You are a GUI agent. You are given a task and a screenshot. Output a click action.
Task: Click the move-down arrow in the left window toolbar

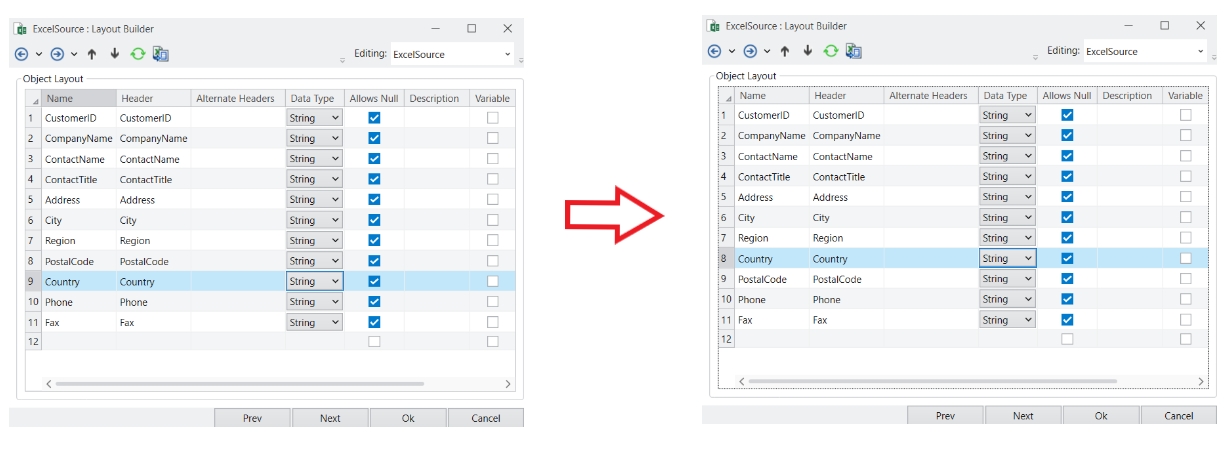click(x=115, y=54)
